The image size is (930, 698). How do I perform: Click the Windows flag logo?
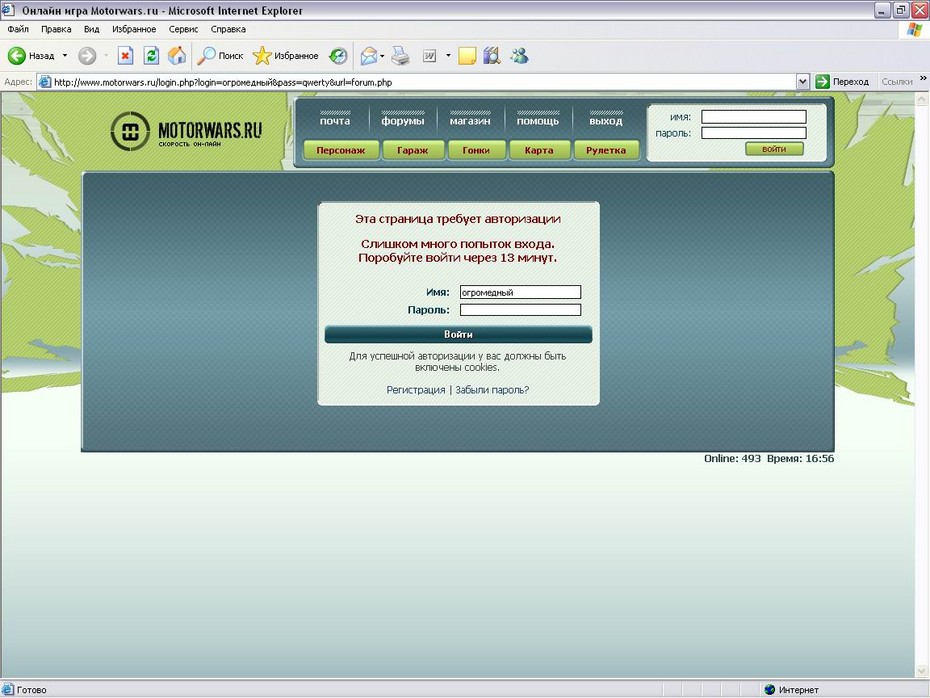(915, 29)
